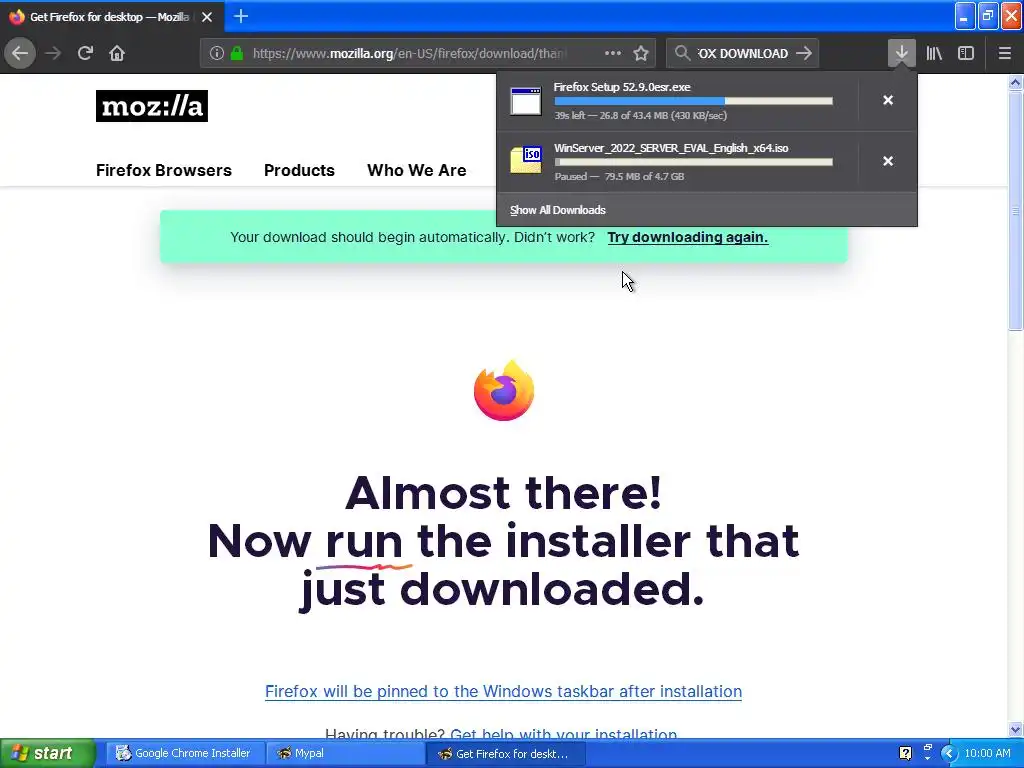Switch to Mypal taskbar window
The height and width of the screenshot is (768, 1024).
pos(345,753)
